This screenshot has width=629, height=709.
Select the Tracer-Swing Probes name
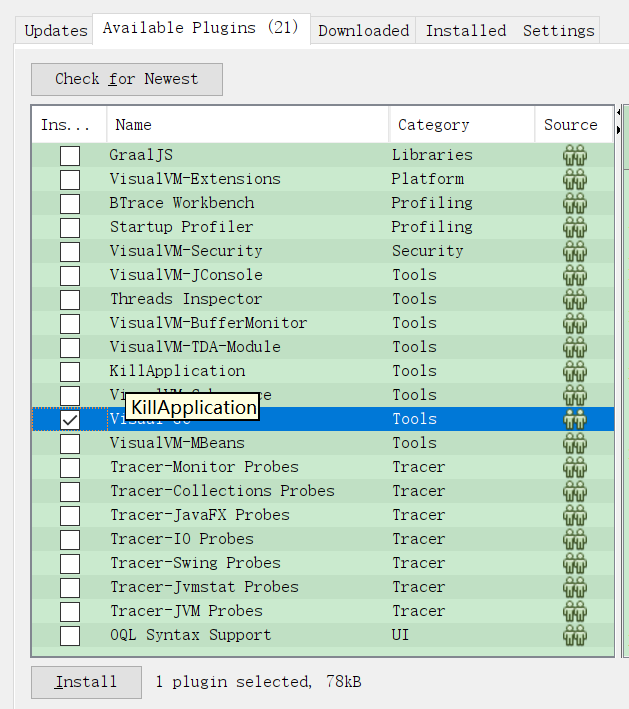tap(195, 562)
